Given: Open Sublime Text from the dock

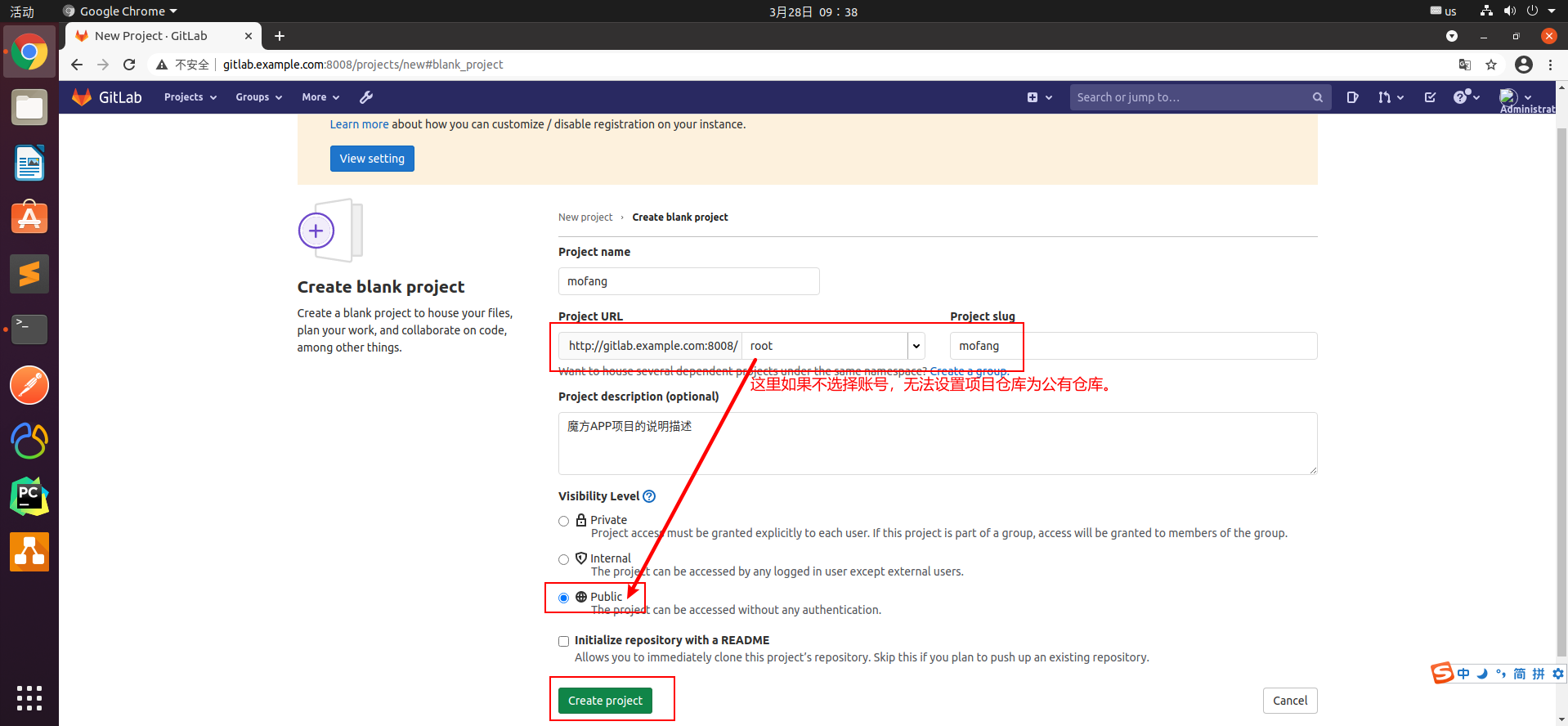Looking at the screenshot, I should point(29,274).
